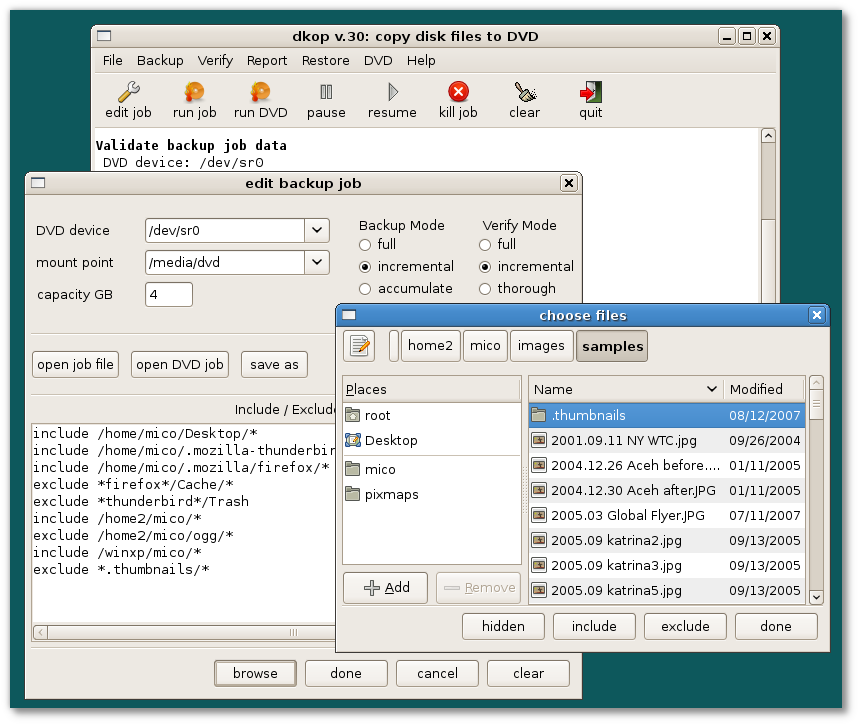Open the Report menu

(x=267, y=60)
